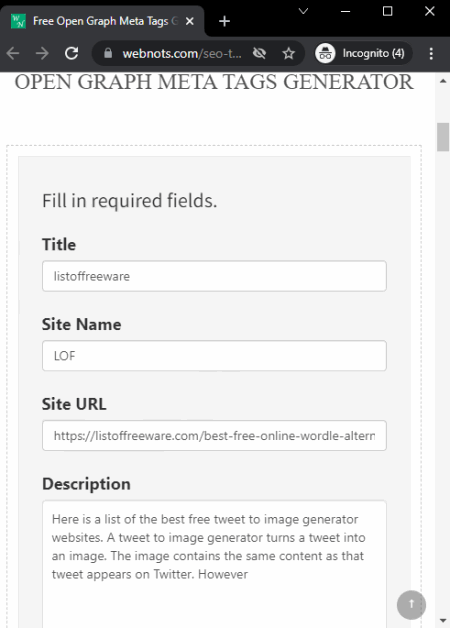Open the third-party cookies blocked eye icon
The width and height of the screenshot is (450, 628).
[x=259, y=53]
